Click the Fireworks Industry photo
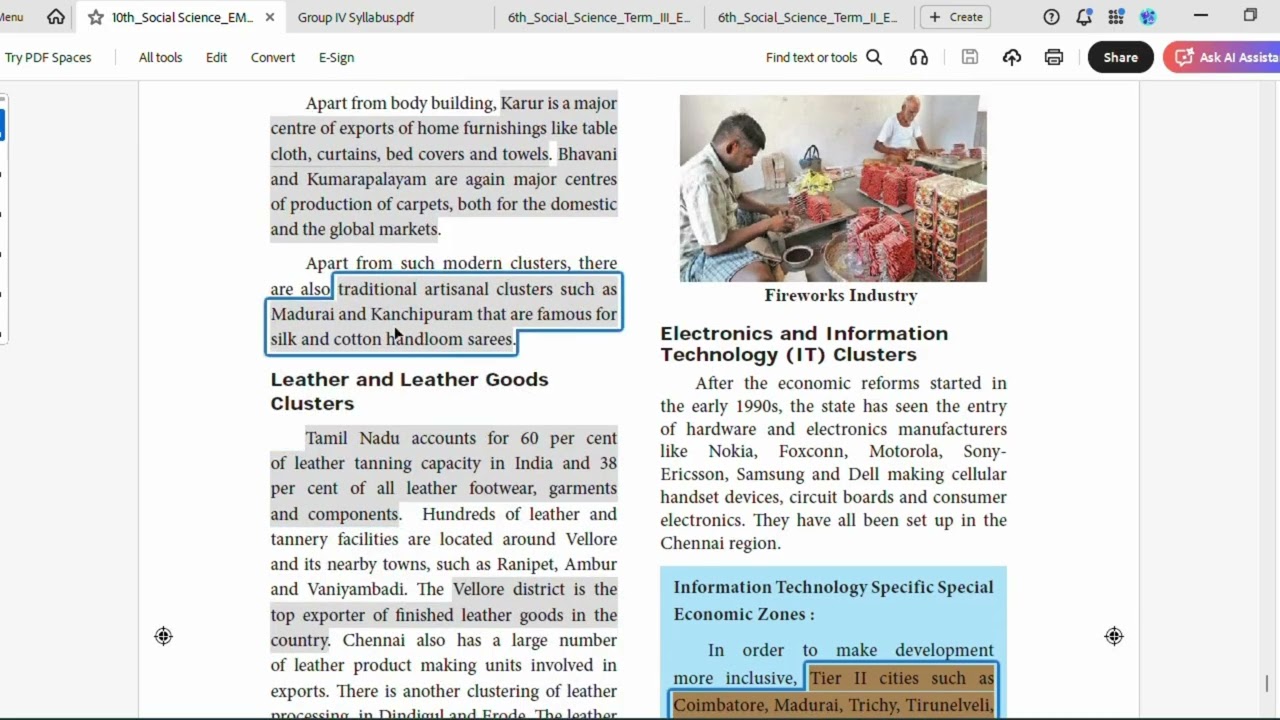Viewport: 1280px width, 720px height. point(833,188)
